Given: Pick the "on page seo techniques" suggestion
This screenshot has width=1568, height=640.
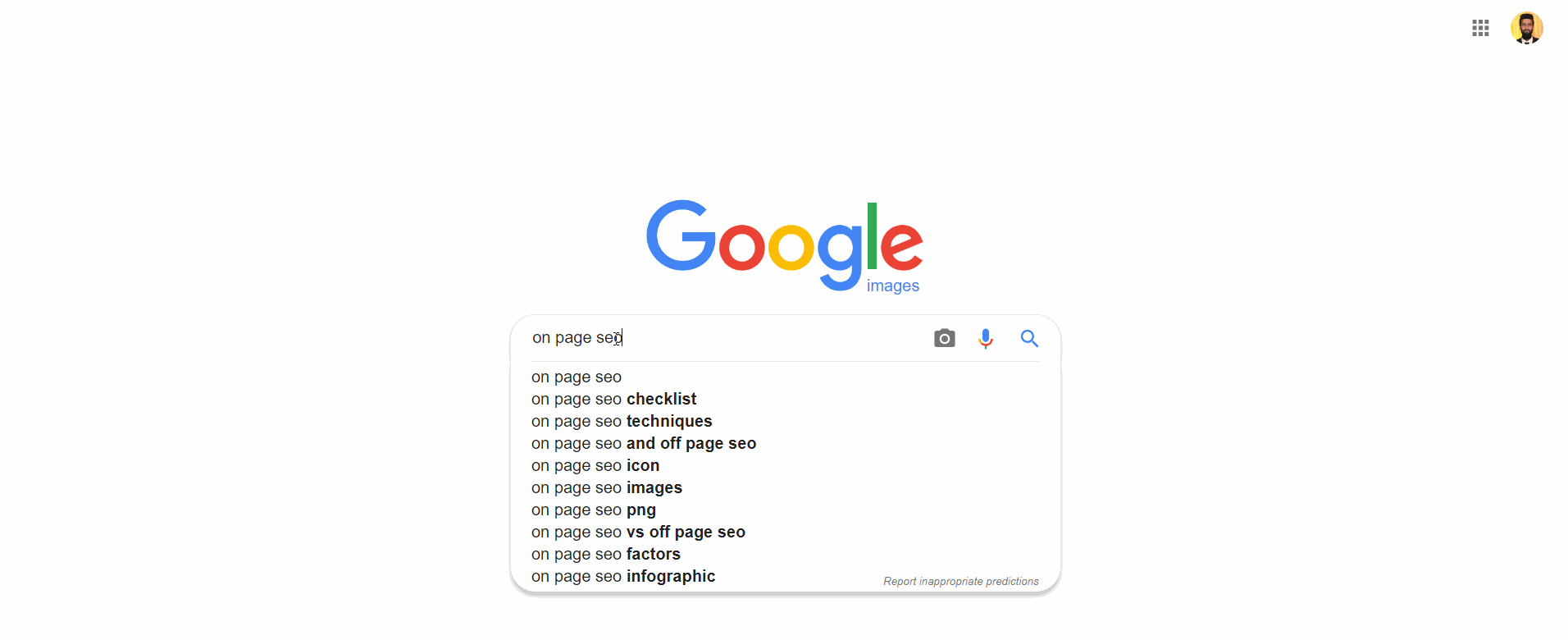Looking at the screenshot, I should tap(622, 422).
